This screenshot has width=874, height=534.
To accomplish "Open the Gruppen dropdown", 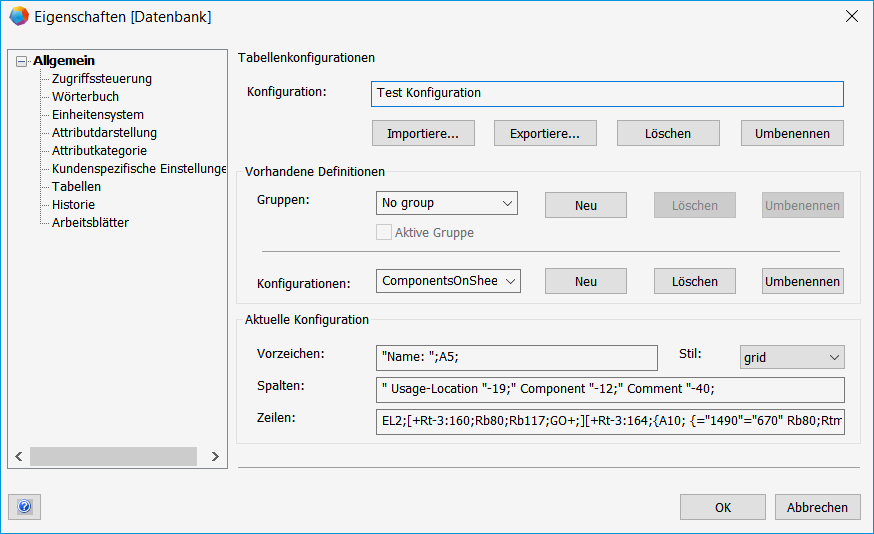I will click(x=447, y=203).
